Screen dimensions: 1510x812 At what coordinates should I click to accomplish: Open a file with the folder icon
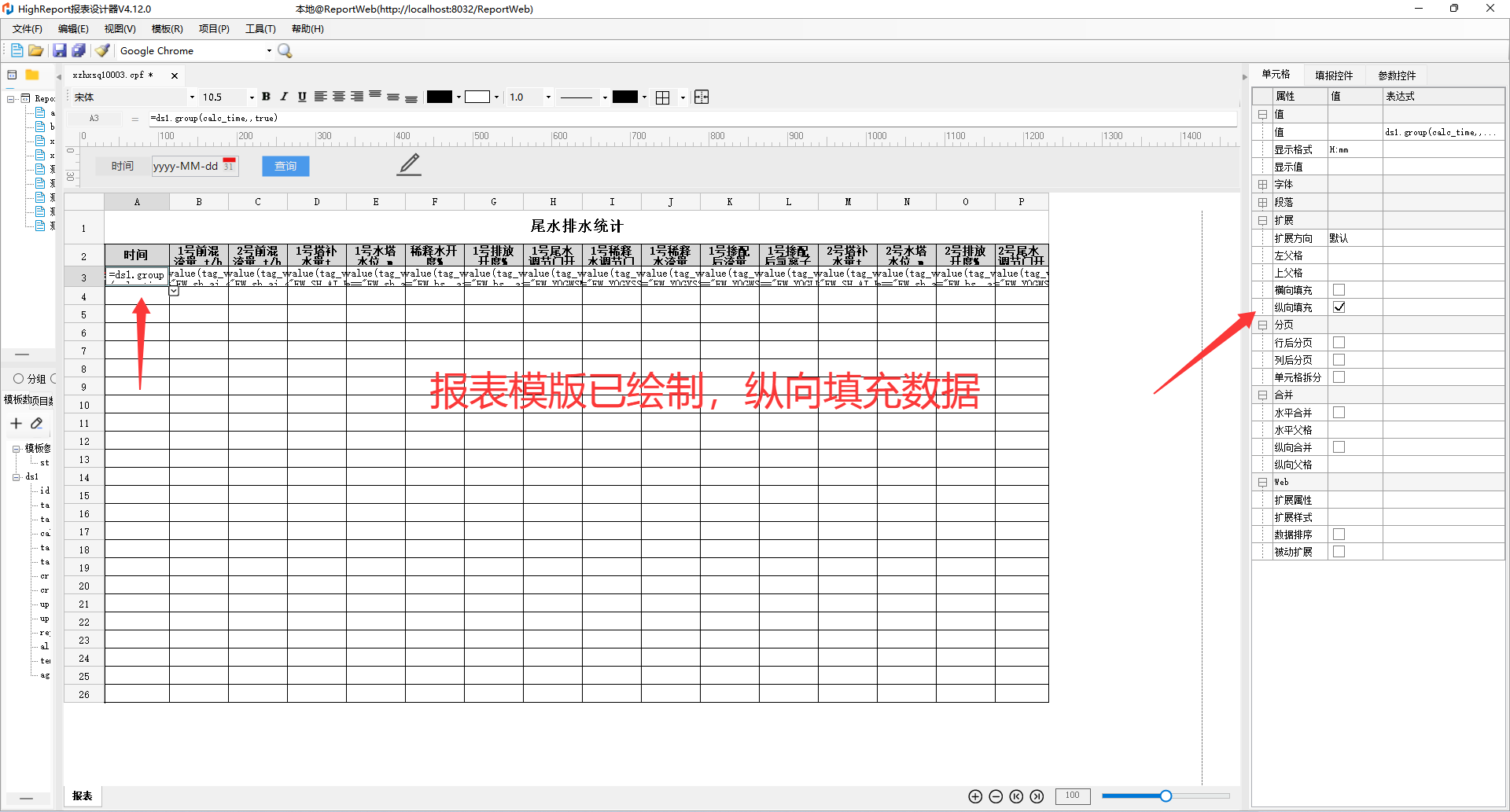[35, 50]
